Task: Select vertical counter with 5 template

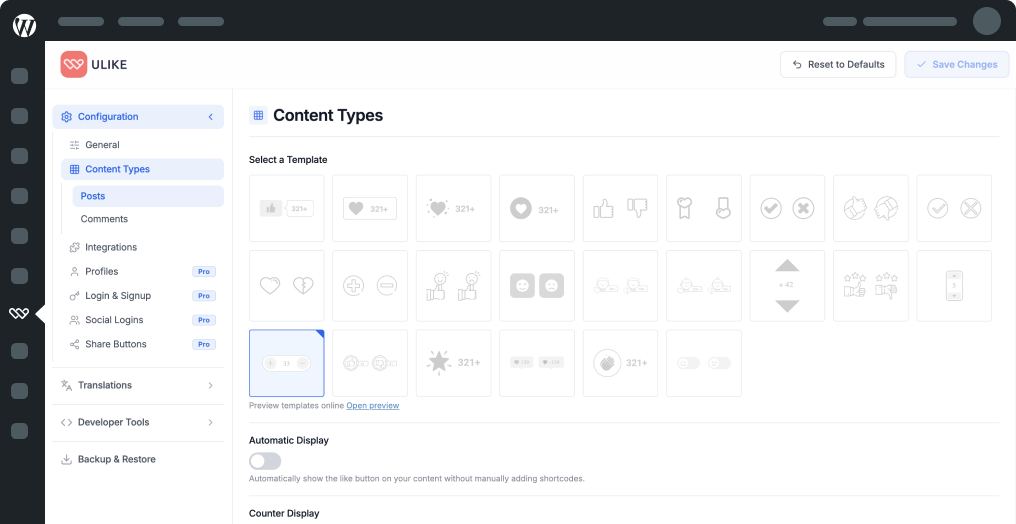Action: pos(954,286)
